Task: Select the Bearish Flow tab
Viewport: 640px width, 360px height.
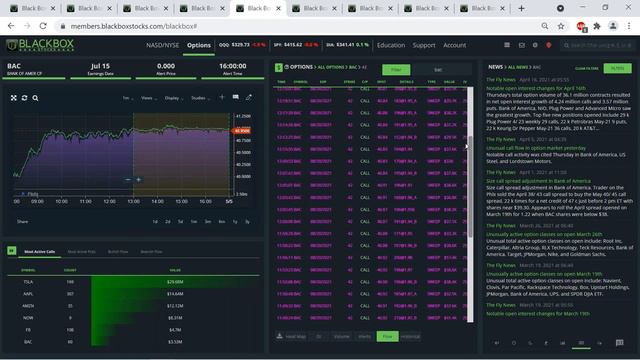Action: pos(151,252)
